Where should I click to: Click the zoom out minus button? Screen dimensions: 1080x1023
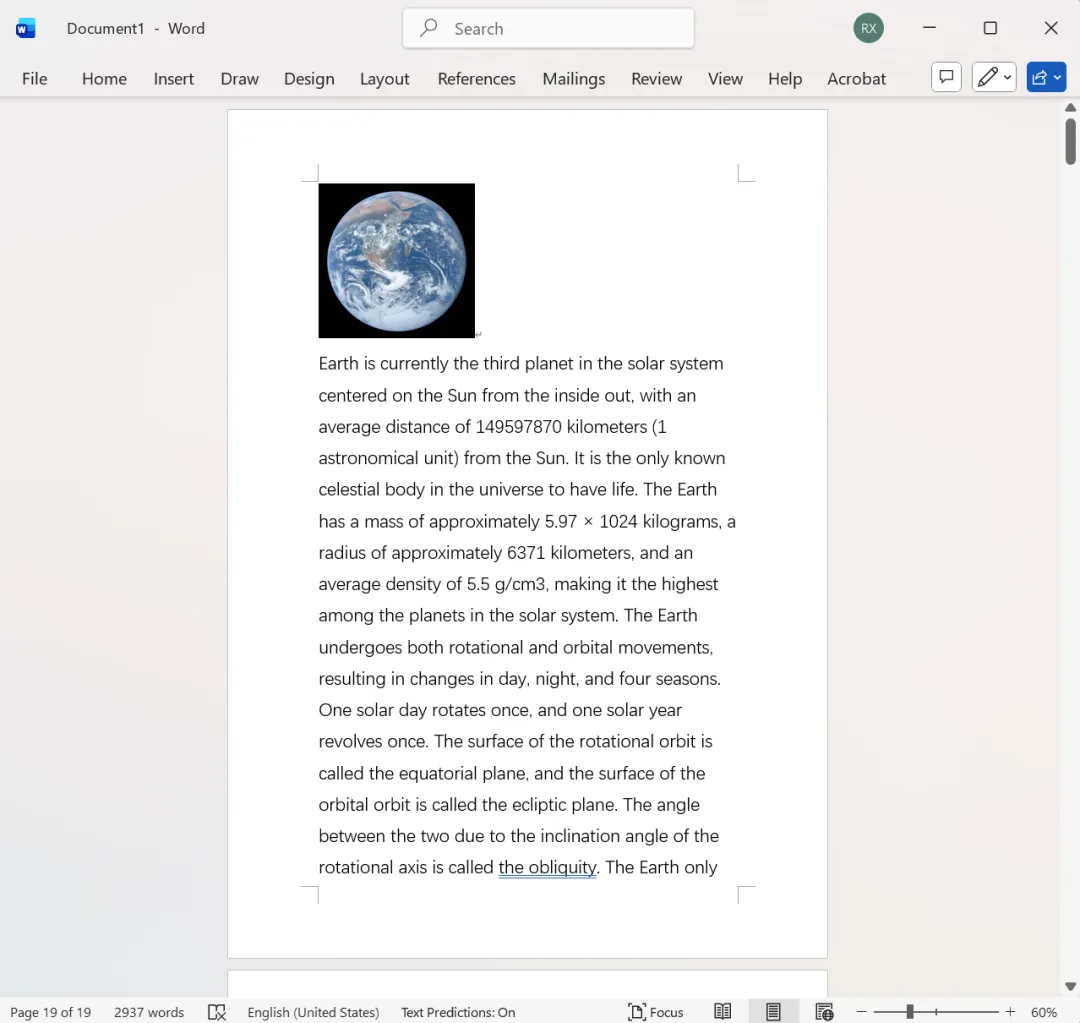(861, 1012)
